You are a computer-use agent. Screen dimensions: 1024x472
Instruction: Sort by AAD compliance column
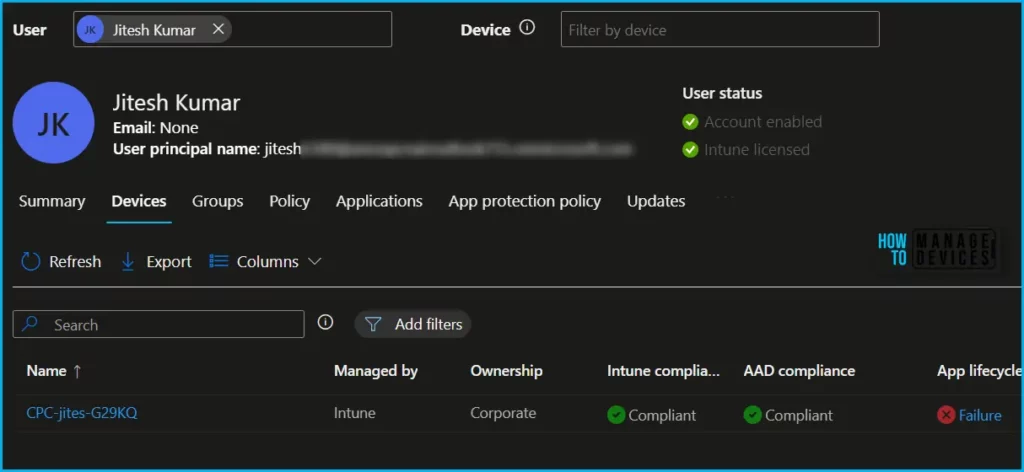(799, 371)
